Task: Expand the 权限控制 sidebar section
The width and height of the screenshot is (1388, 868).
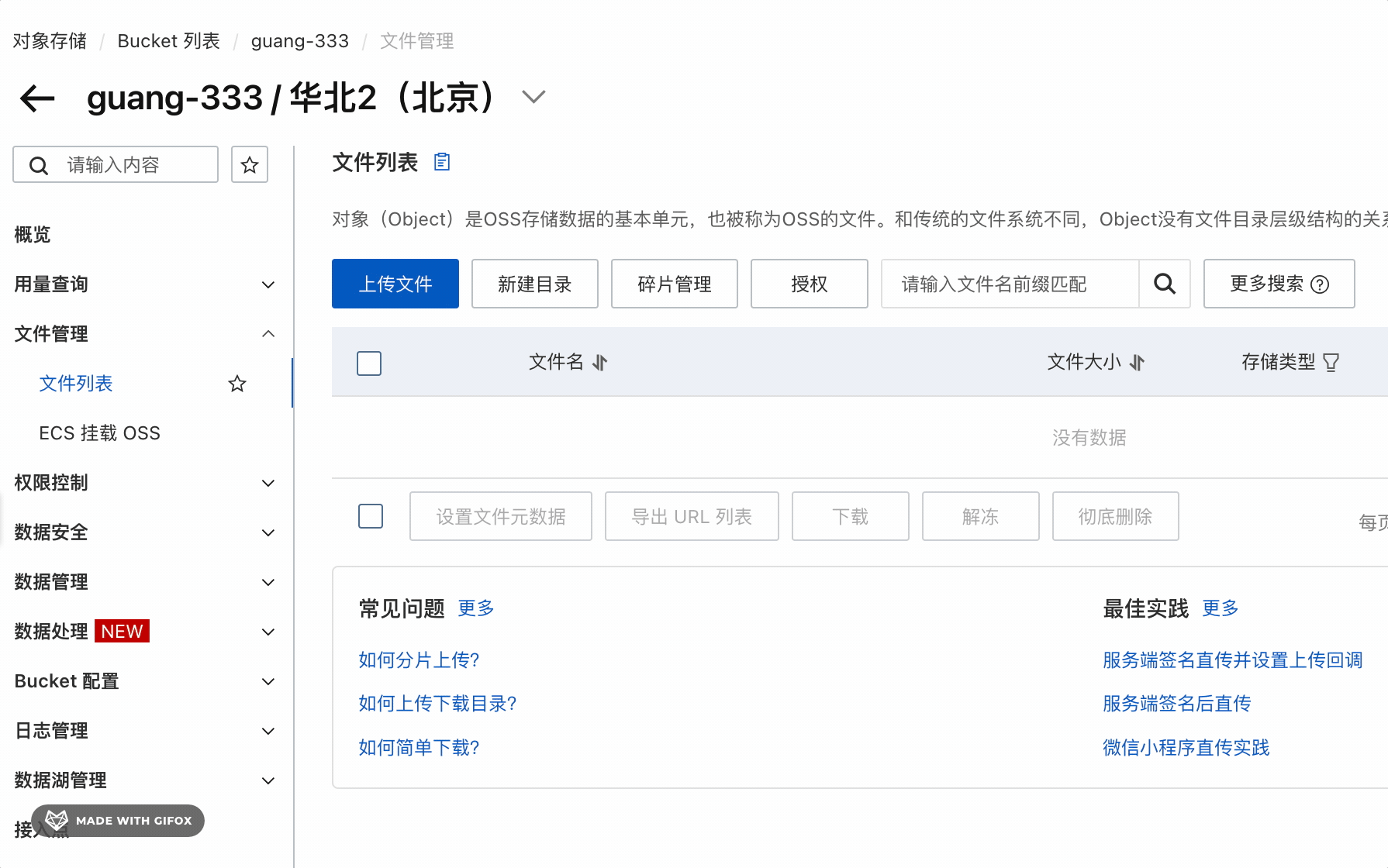Action: pos(268,483)
